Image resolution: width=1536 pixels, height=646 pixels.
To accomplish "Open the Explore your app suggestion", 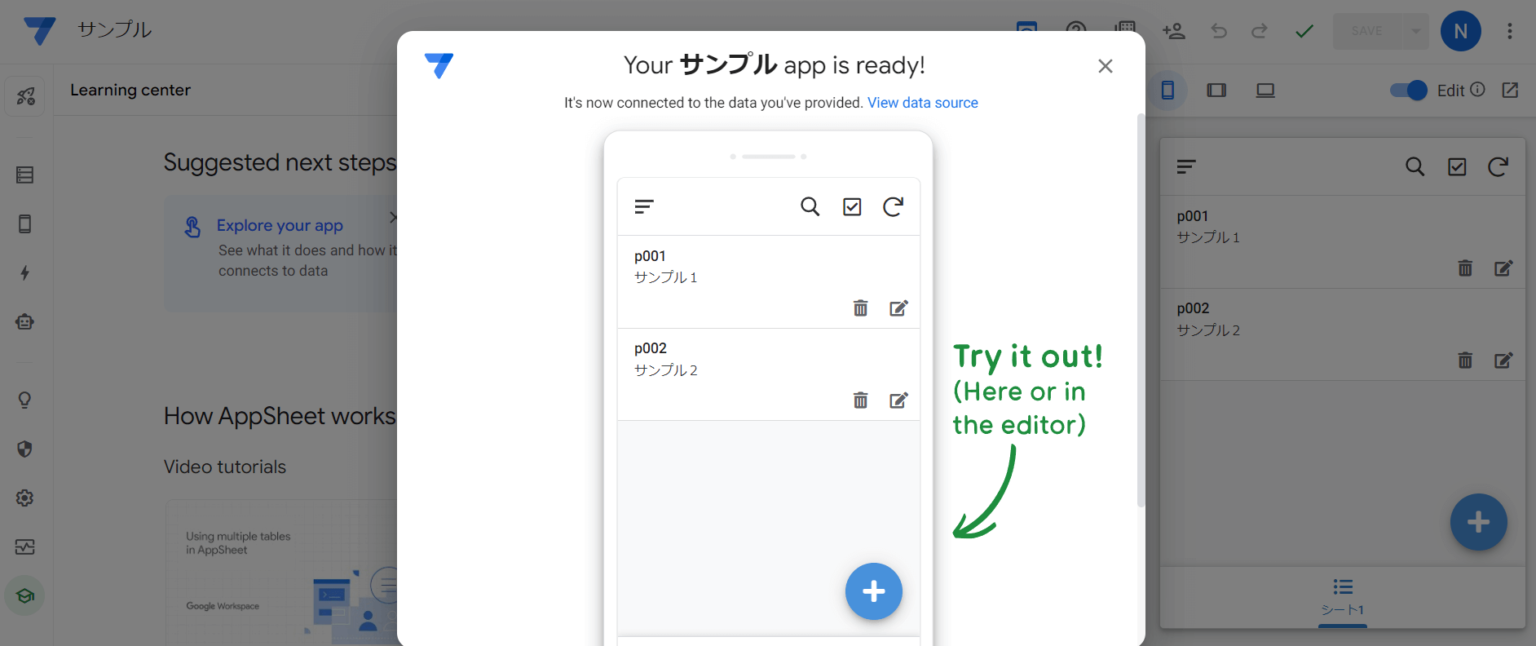I will [x=280, y=225].
